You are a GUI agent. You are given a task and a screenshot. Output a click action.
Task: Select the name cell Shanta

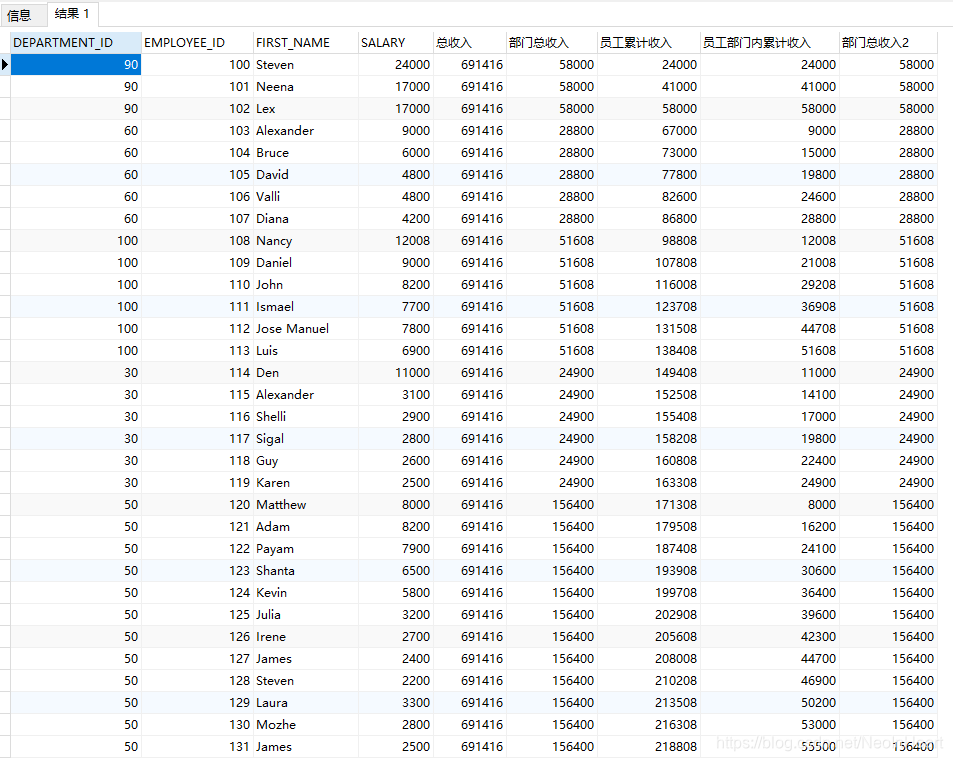click(x=306, y=570)
